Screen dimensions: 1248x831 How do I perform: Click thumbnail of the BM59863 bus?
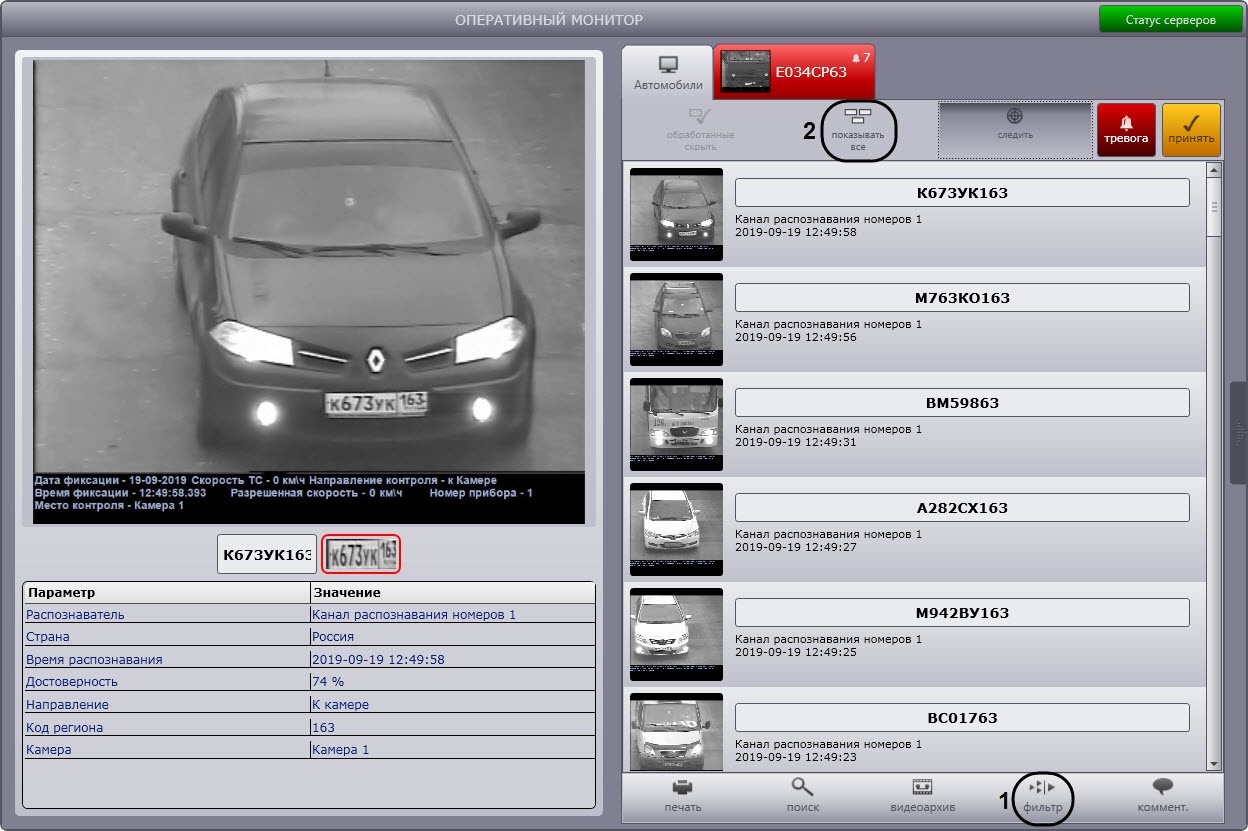click(x=676, y=424)
